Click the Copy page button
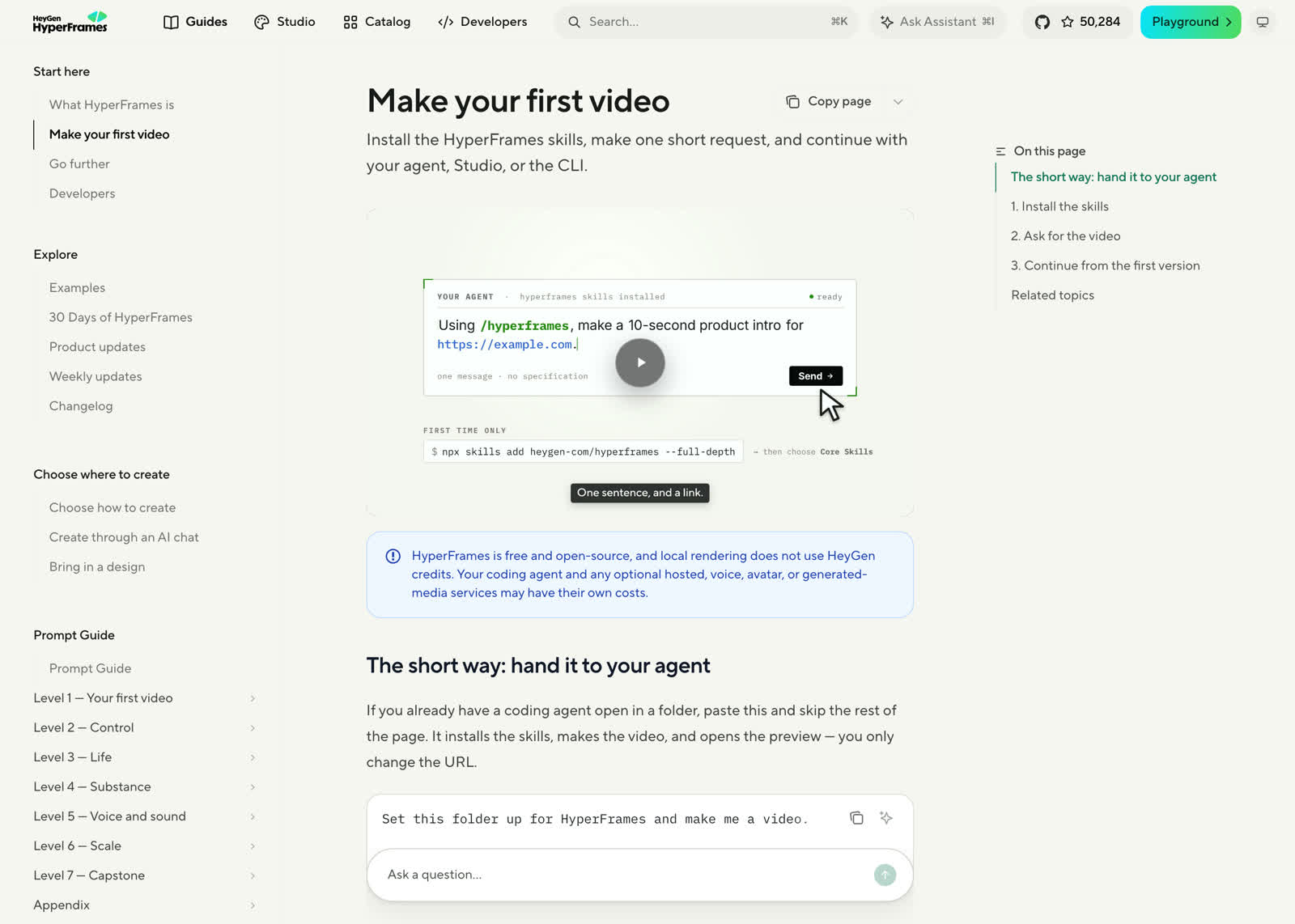This screenshot has width=1295, height=924. point(829,101)
